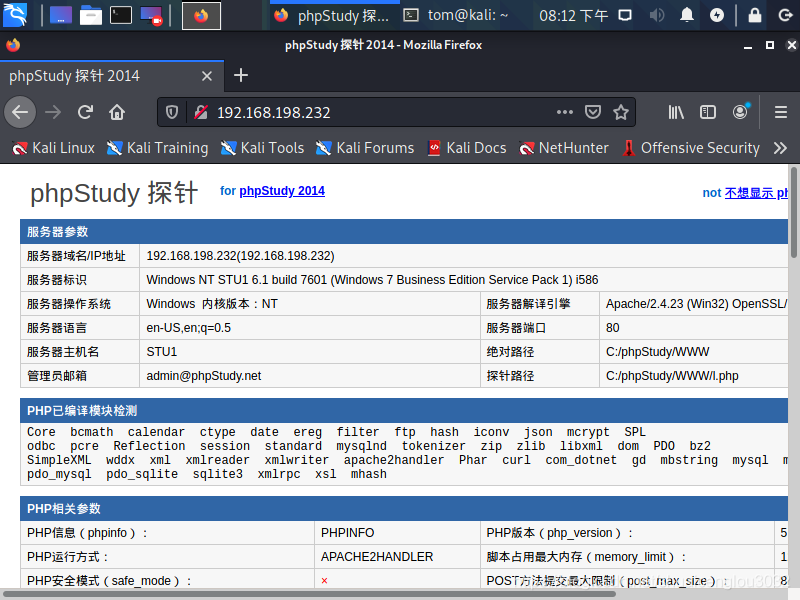
Task: Open Kali Linux bookmark
Action: 54,148
